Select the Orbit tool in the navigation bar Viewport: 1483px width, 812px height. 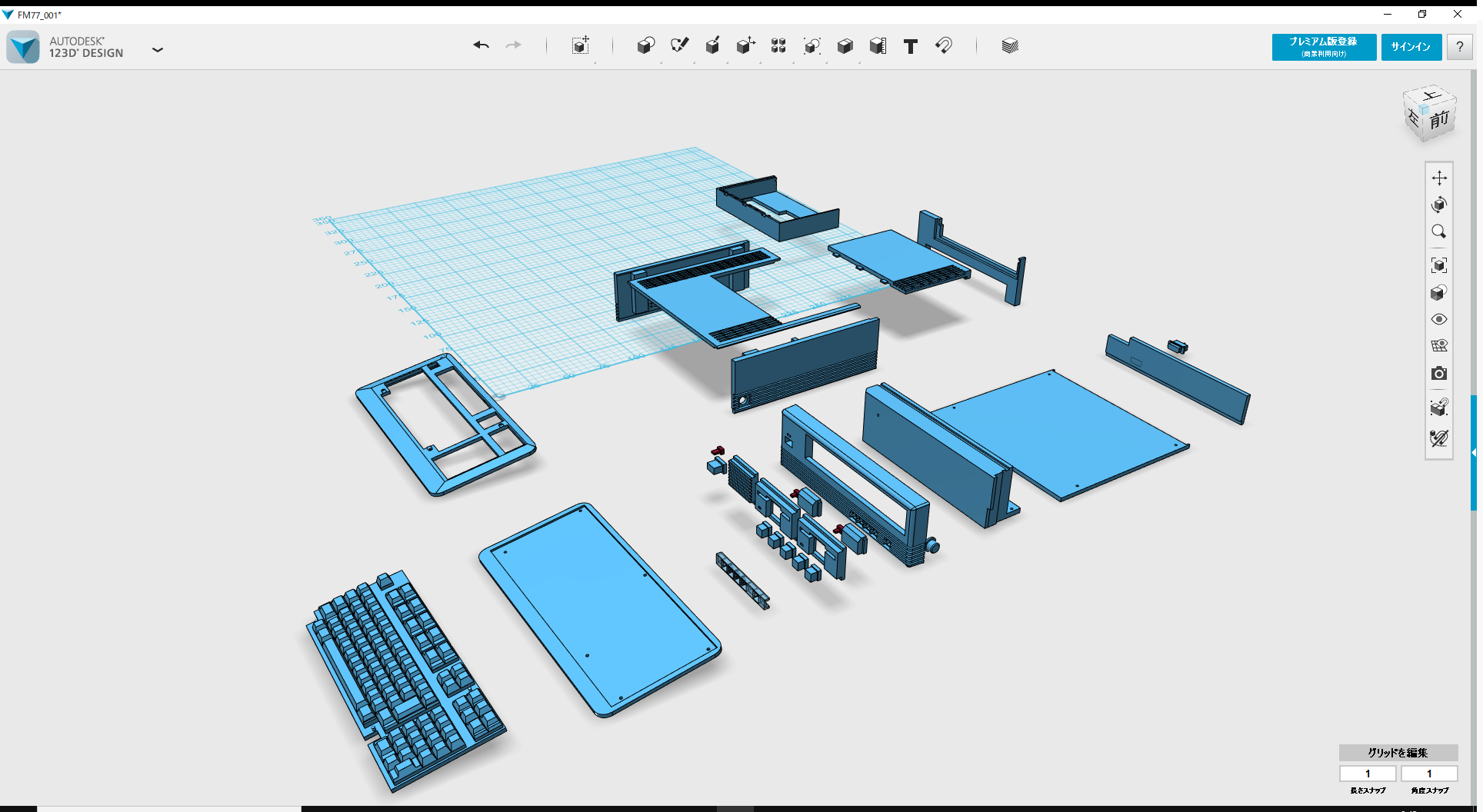coord(1439,205)
